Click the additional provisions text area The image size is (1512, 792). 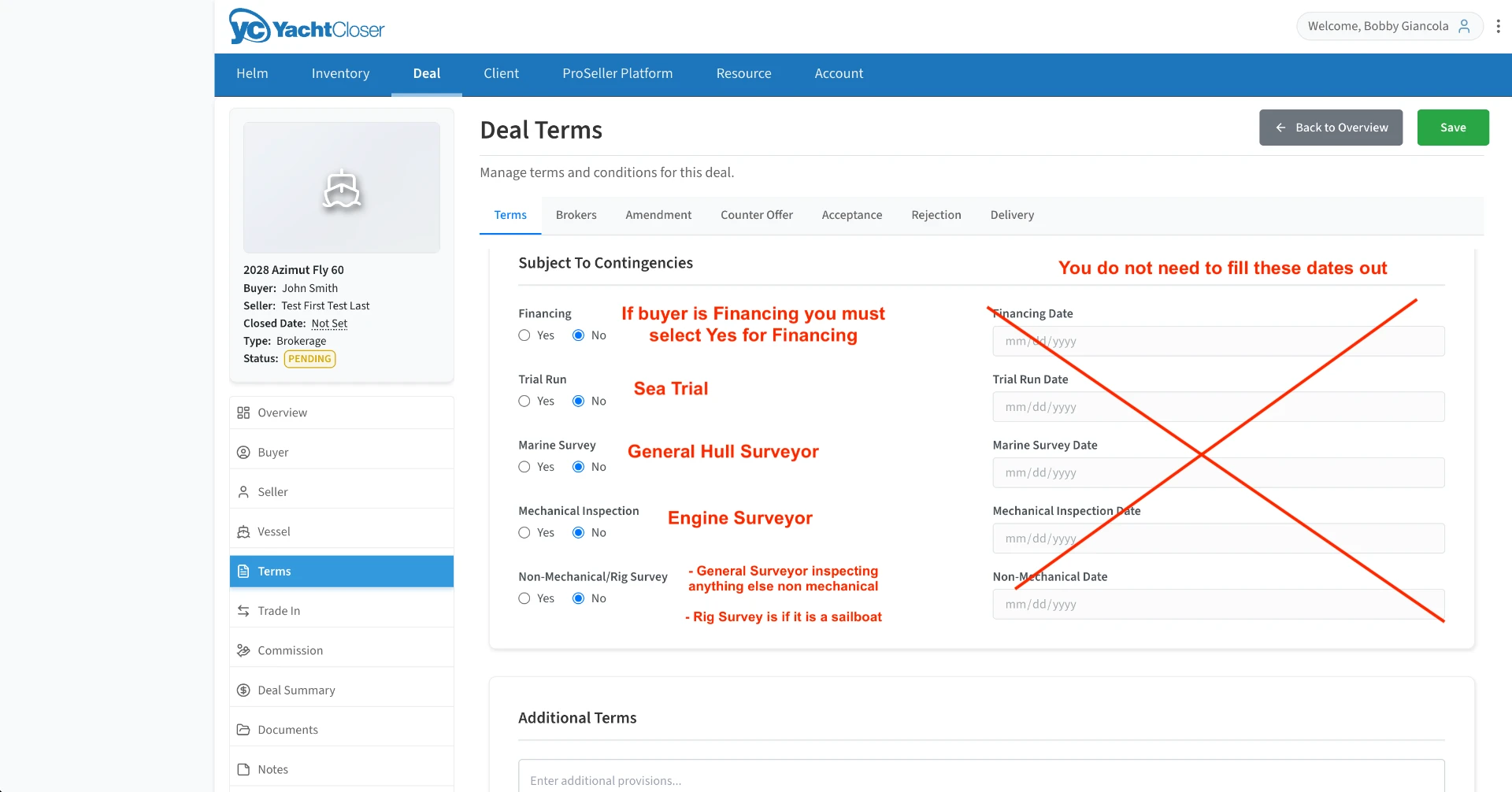coord(981,776)
